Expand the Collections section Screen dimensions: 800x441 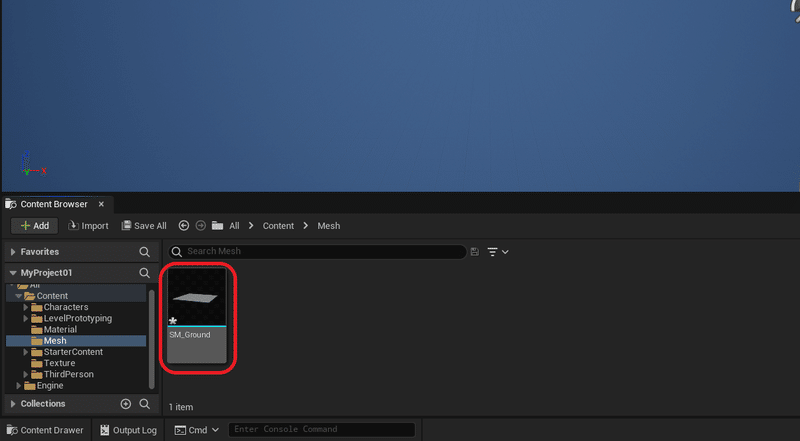[x=13, y=404]
